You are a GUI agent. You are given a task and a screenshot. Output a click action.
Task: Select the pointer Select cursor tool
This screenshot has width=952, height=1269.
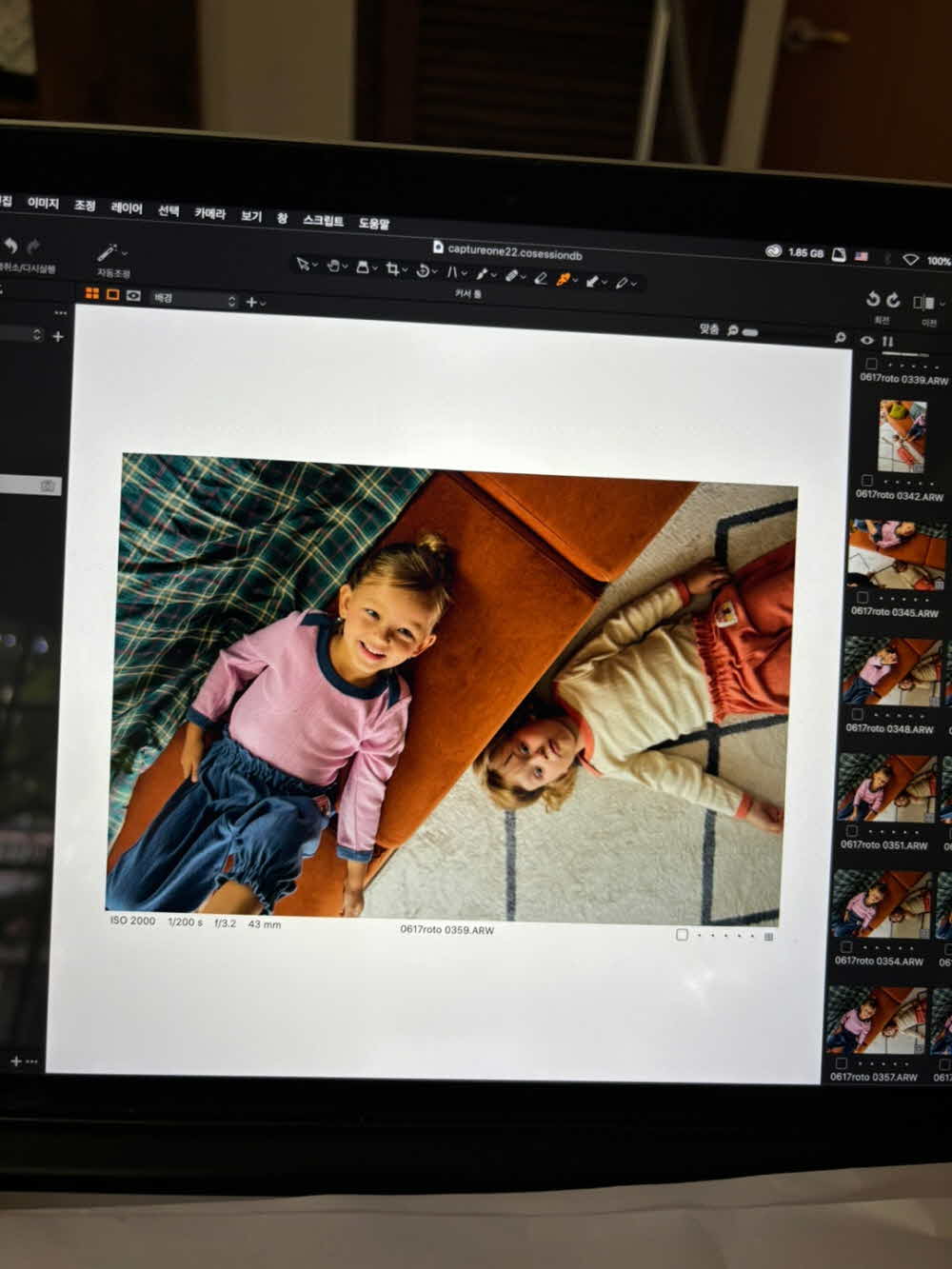pyautogui.click(x=304, y=265)
